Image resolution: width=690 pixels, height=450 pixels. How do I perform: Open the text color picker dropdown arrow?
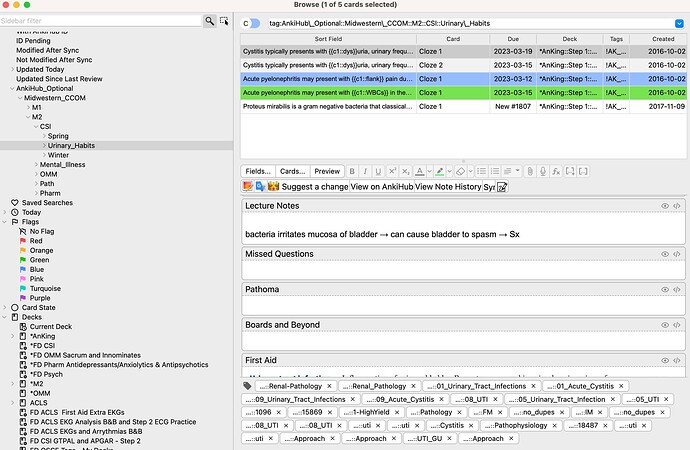429,172
